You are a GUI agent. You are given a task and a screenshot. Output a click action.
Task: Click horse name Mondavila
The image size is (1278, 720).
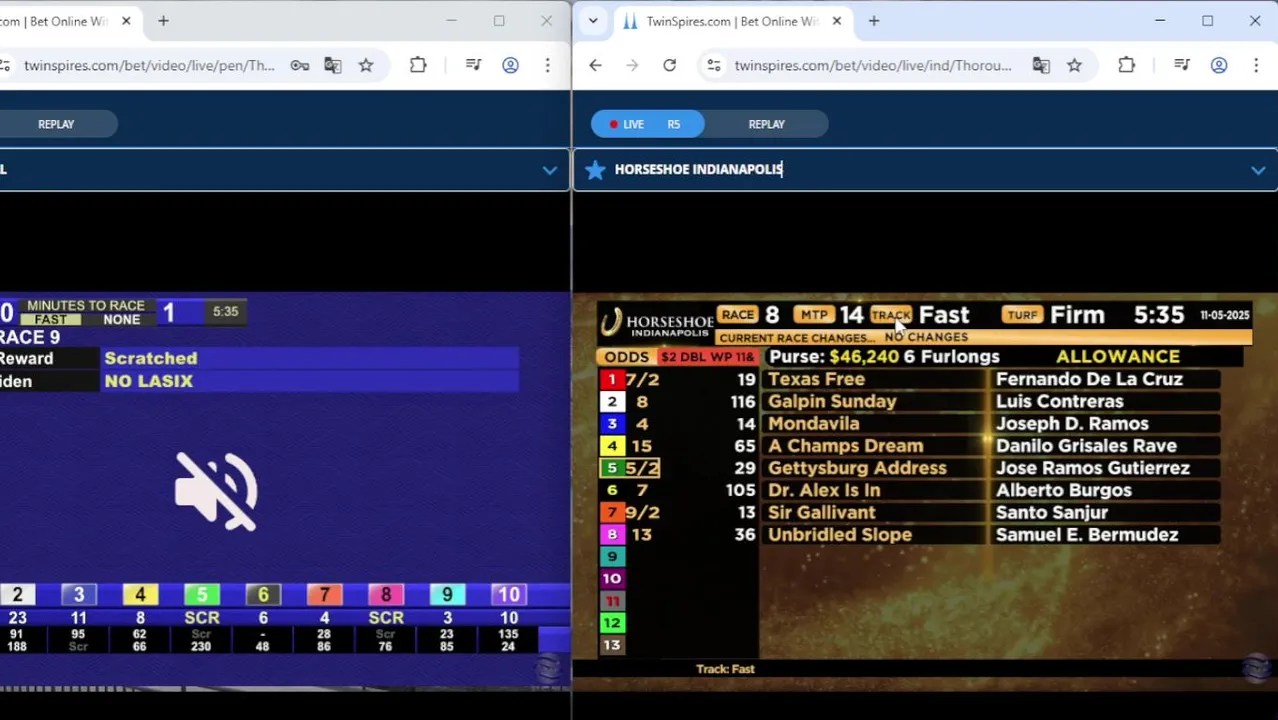pyautogui.click(x=813, y=423)
